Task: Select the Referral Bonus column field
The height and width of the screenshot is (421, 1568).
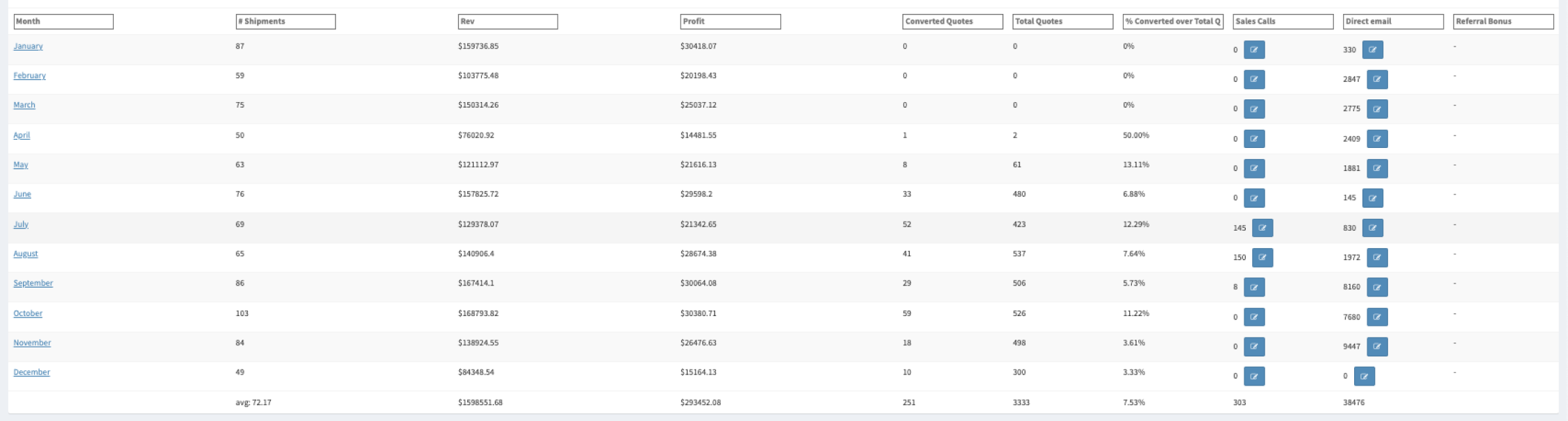Action: pyautogui.click(x=1503, y=22)
